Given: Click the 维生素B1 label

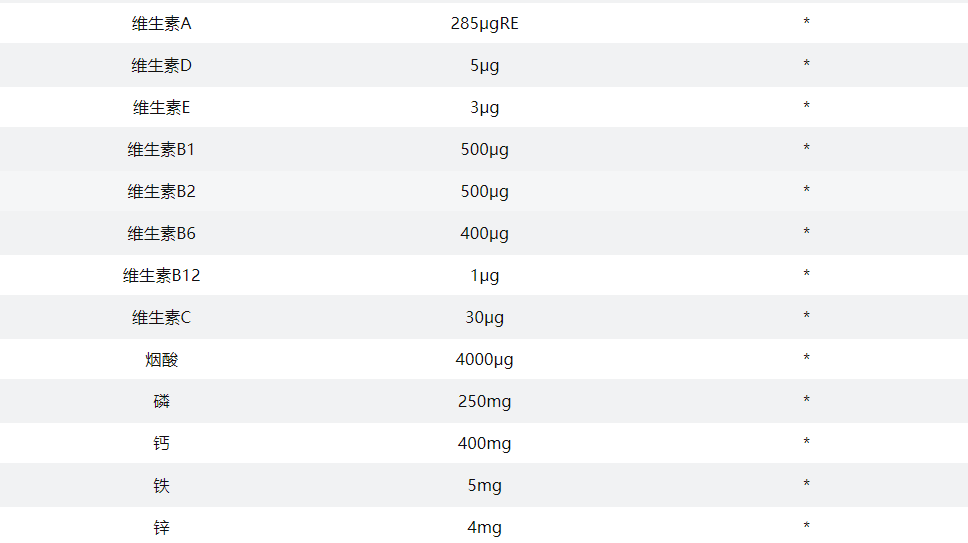Looking at the screenshot, I should point(161,149).
